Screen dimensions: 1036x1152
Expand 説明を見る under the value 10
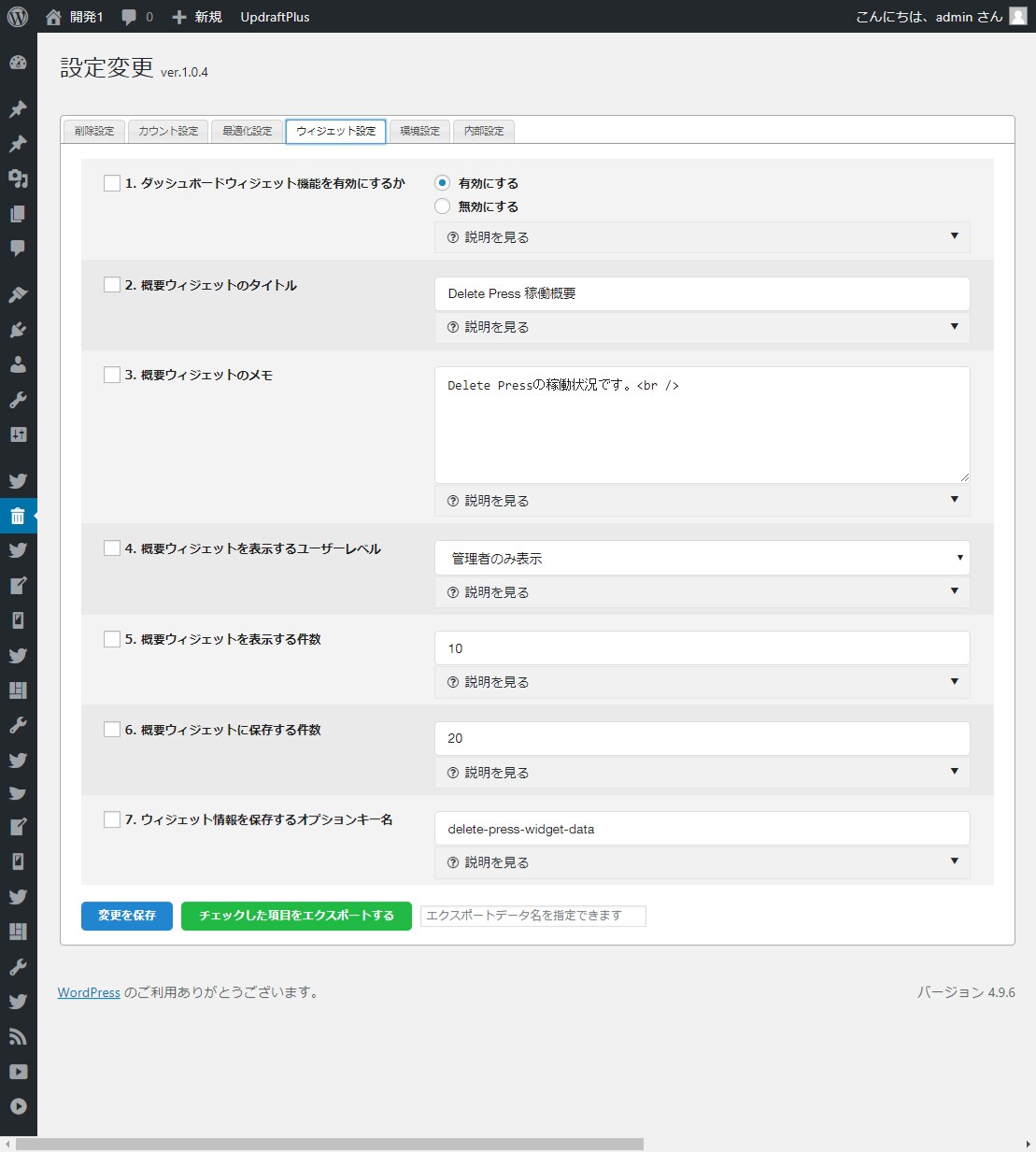pos(702,682)
